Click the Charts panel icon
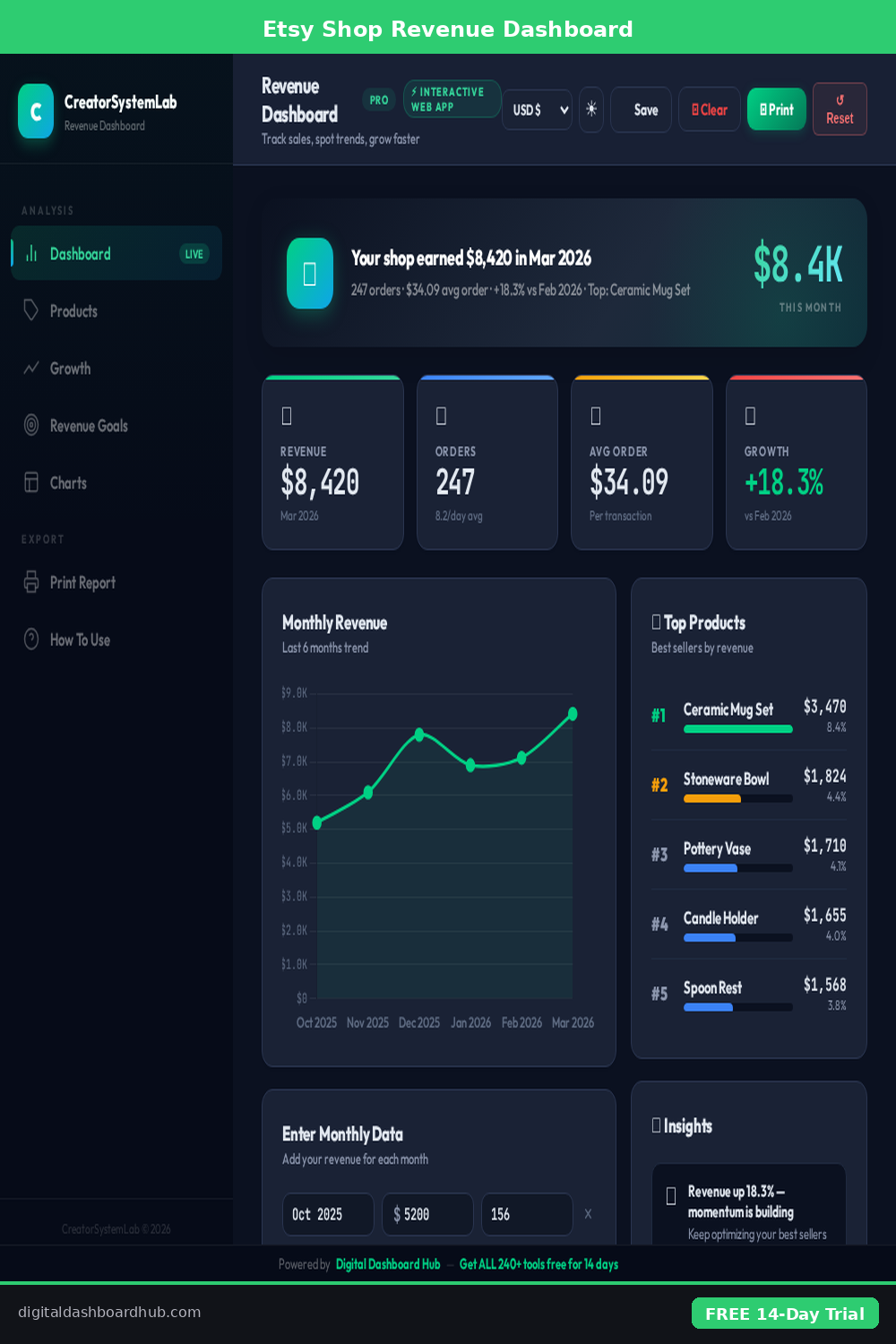This screenshot has height=1344, width=896. 31,483
